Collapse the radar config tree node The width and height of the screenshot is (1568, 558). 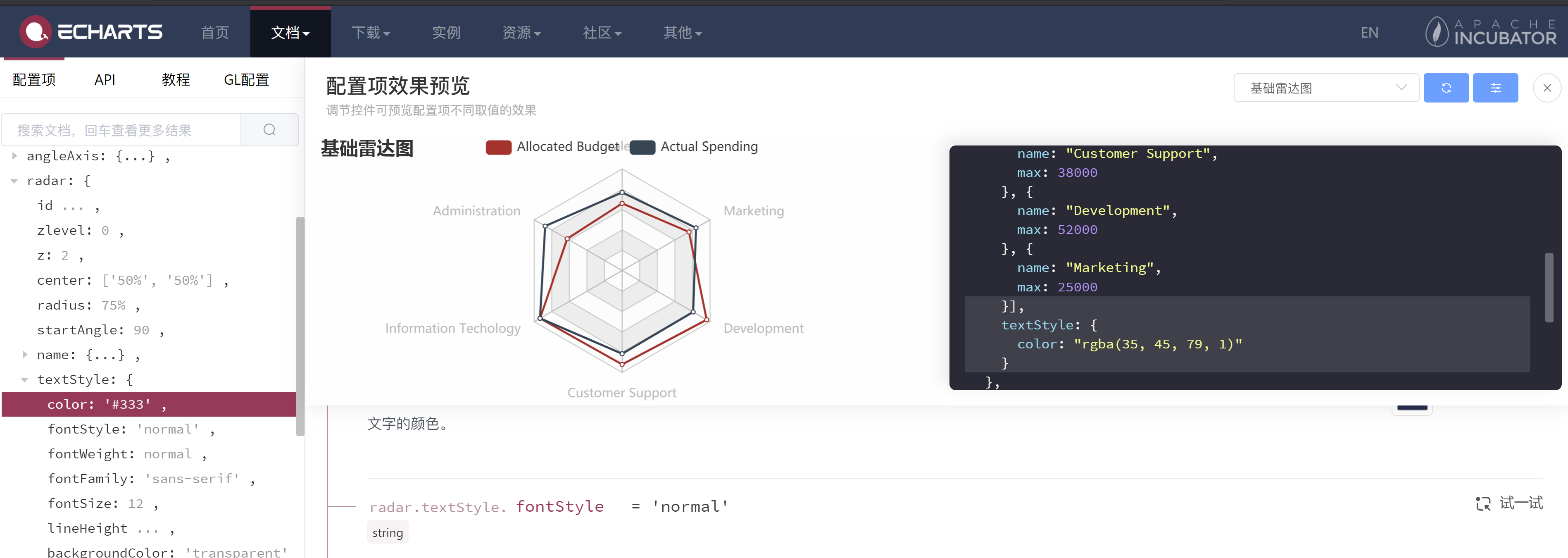[x=14, y=180]
